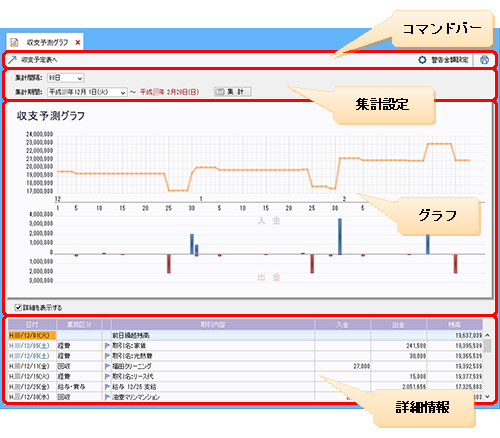This screenshot has height=438, width=500.
Task: Click the detail table scrollbar up arrow
Action: point(487,335)
